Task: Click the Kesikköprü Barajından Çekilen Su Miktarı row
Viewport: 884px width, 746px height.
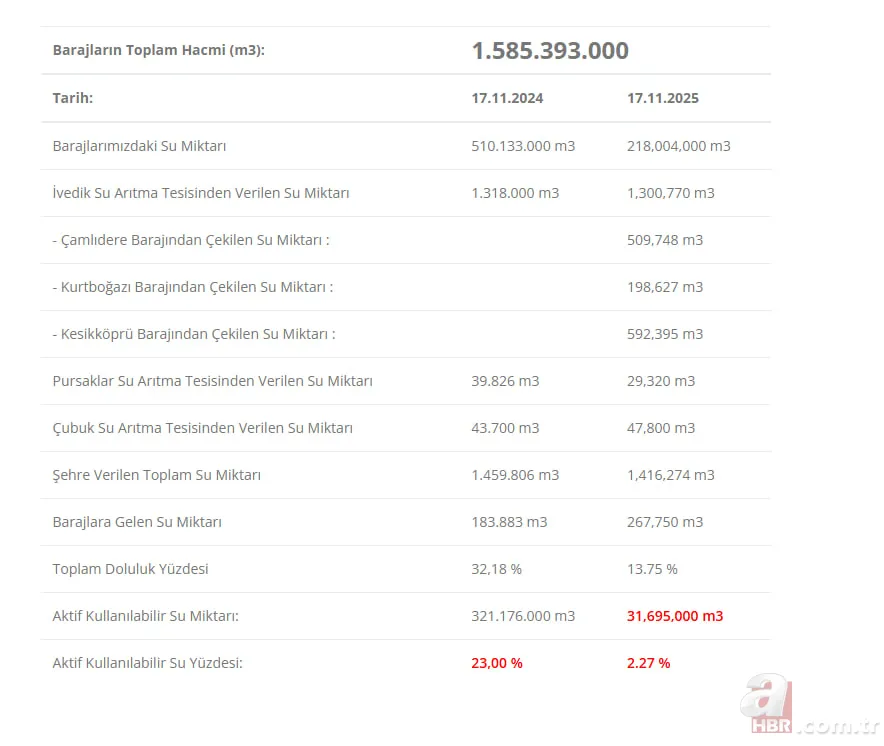Action: coord(194,334)
